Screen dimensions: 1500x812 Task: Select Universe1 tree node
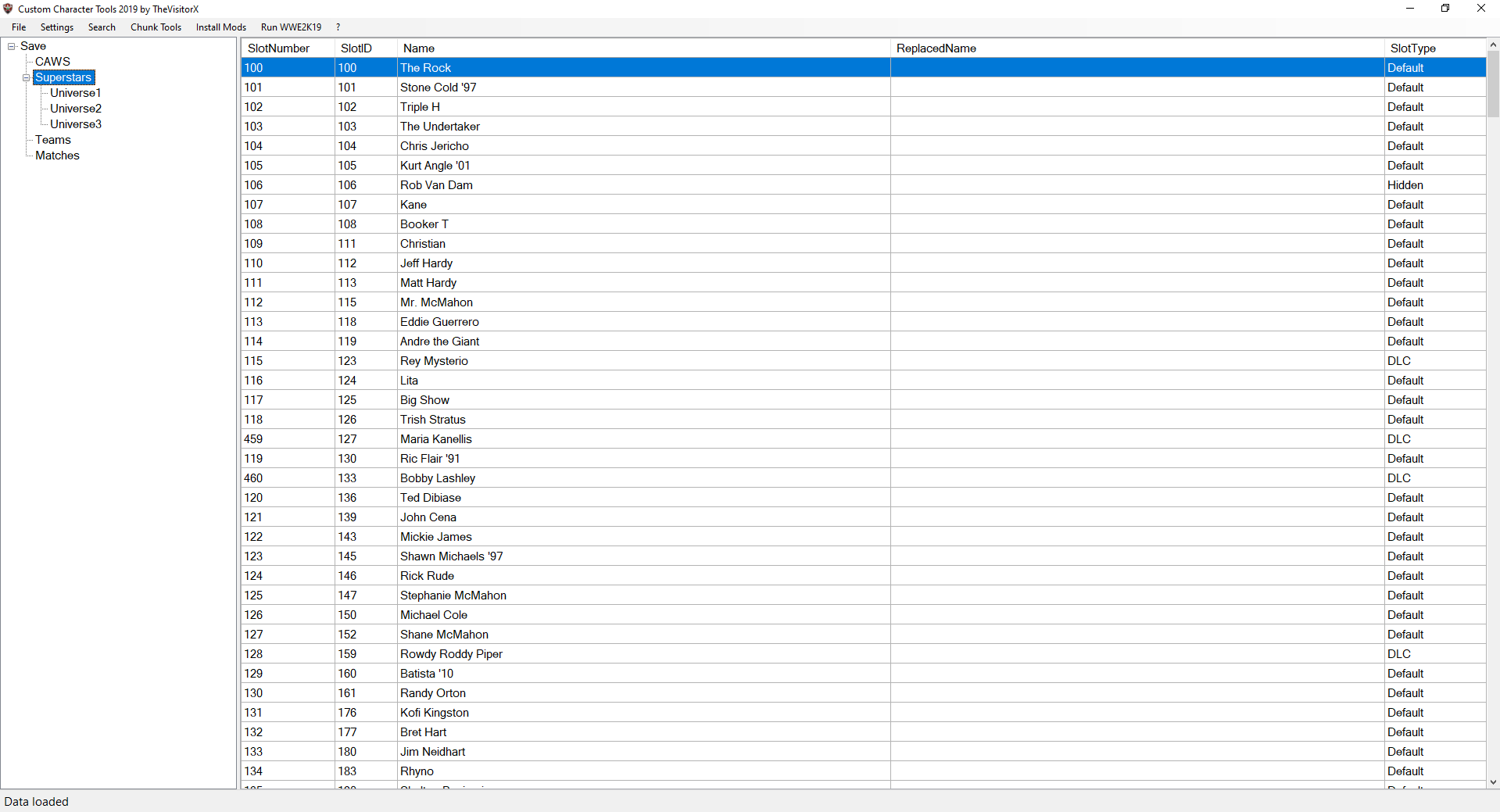(x=76, y=93)
